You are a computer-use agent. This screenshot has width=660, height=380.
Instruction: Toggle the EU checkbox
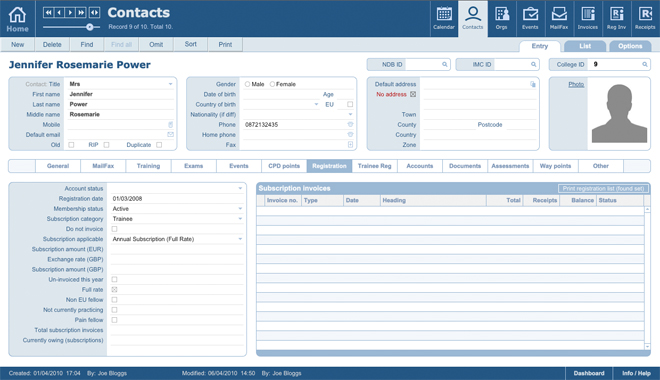[x=350, y=104]
